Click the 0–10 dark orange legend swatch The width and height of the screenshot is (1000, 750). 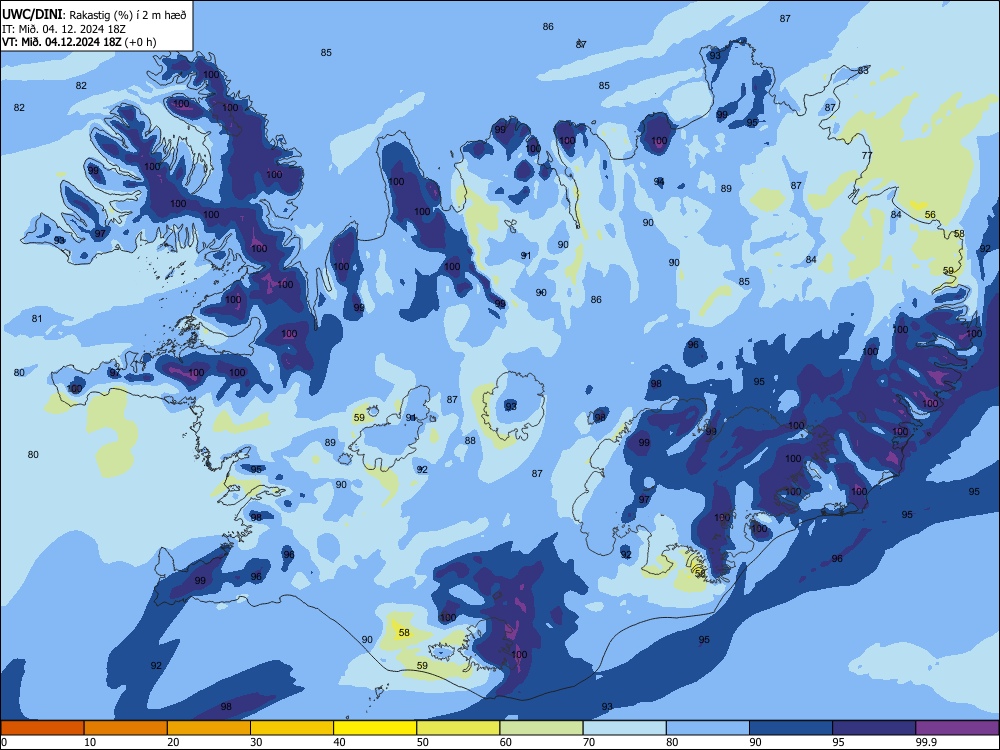click(x=42, y=728)
